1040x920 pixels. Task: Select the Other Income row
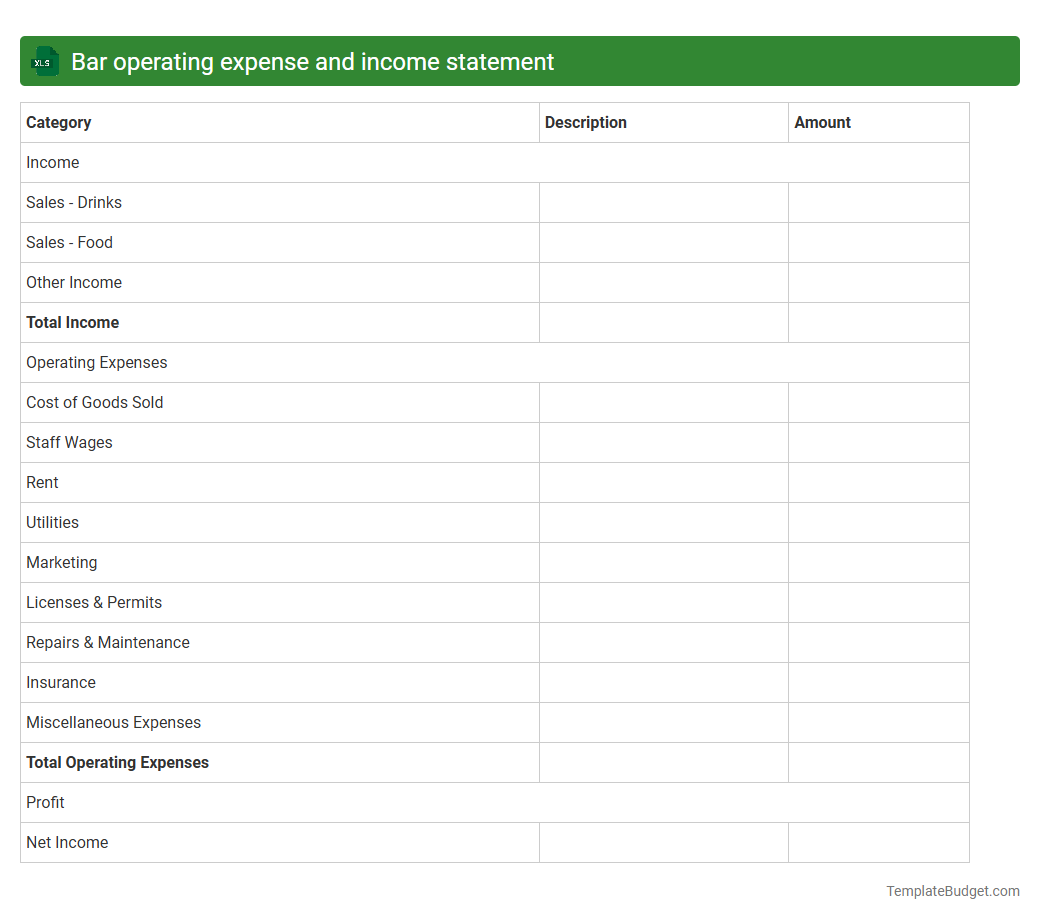[x=73, y=282]
